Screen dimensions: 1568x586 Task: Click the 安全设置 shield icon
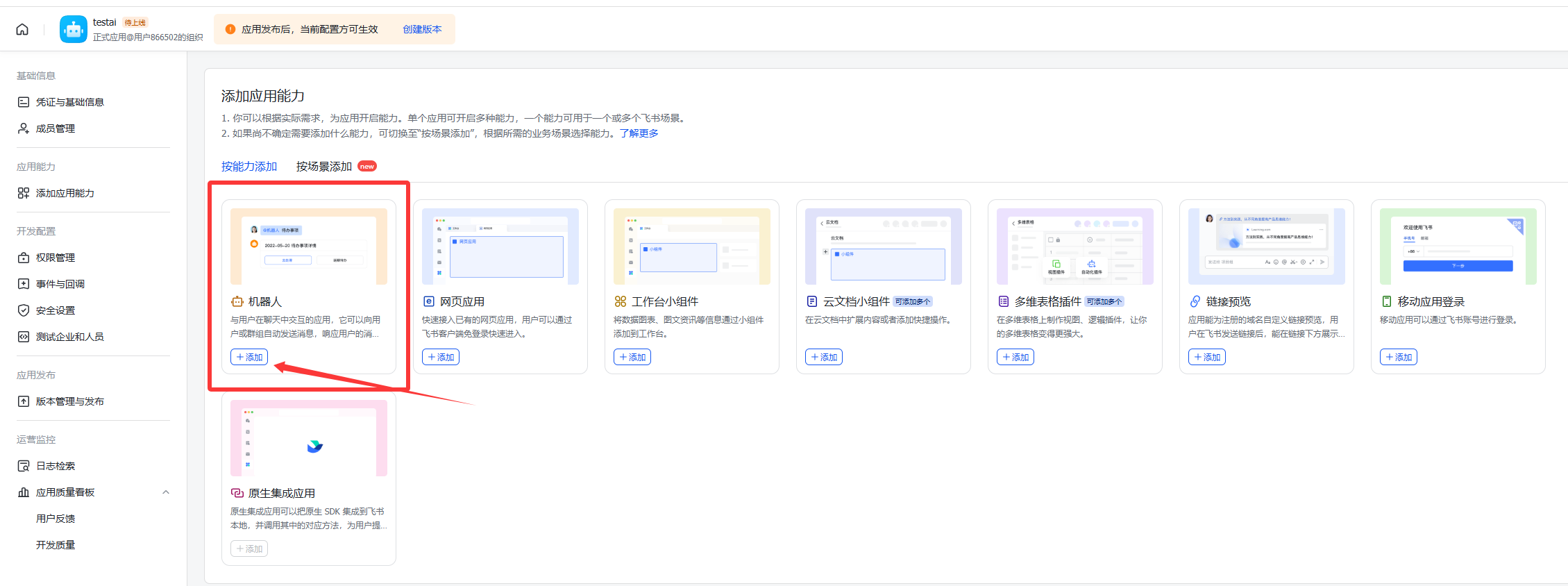click(24, 310)
